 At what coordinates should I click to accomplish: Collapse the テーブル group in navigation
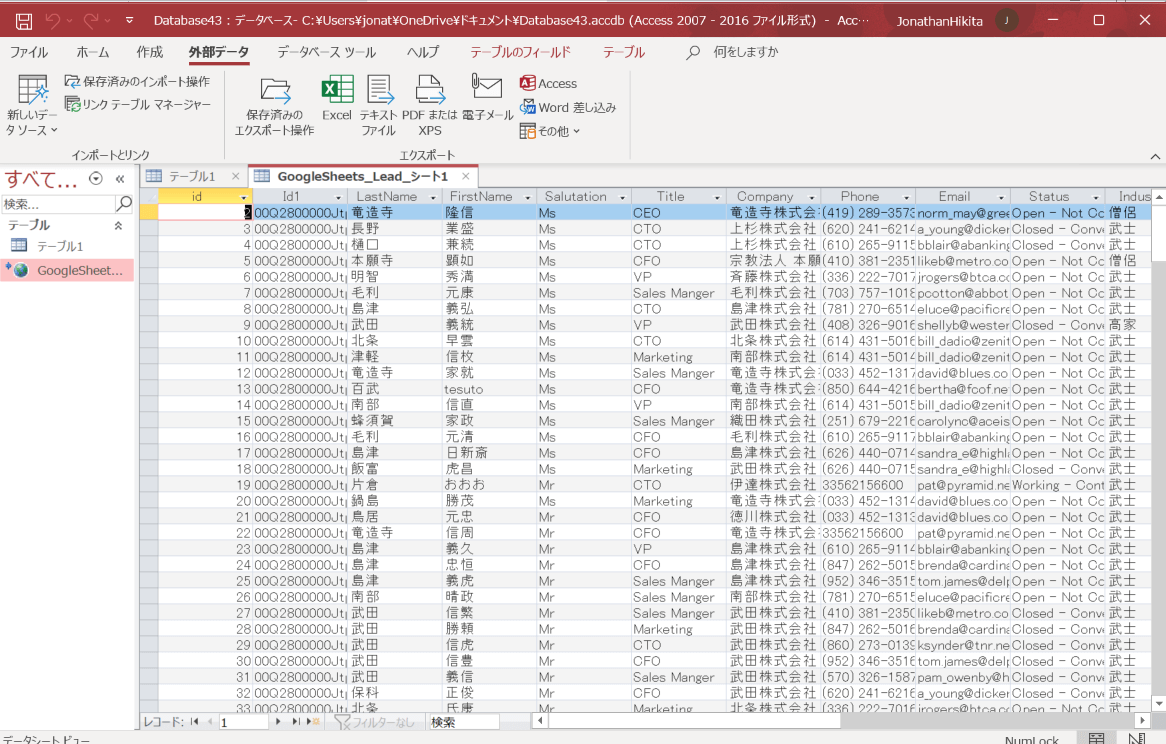[117, 225]
